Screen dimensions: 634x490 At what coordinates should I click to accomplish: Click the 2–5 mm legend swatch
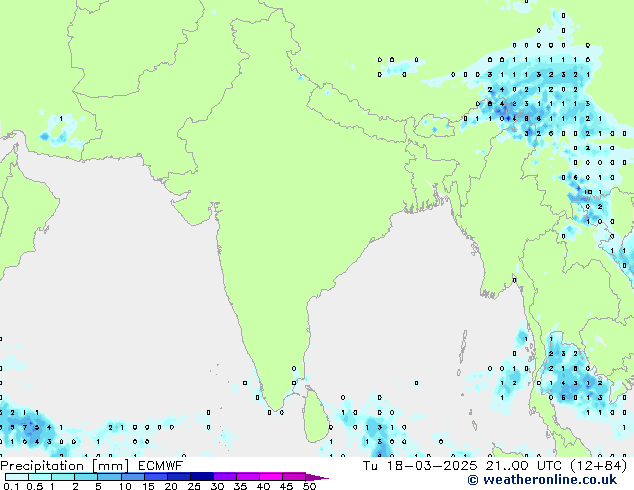86,477
